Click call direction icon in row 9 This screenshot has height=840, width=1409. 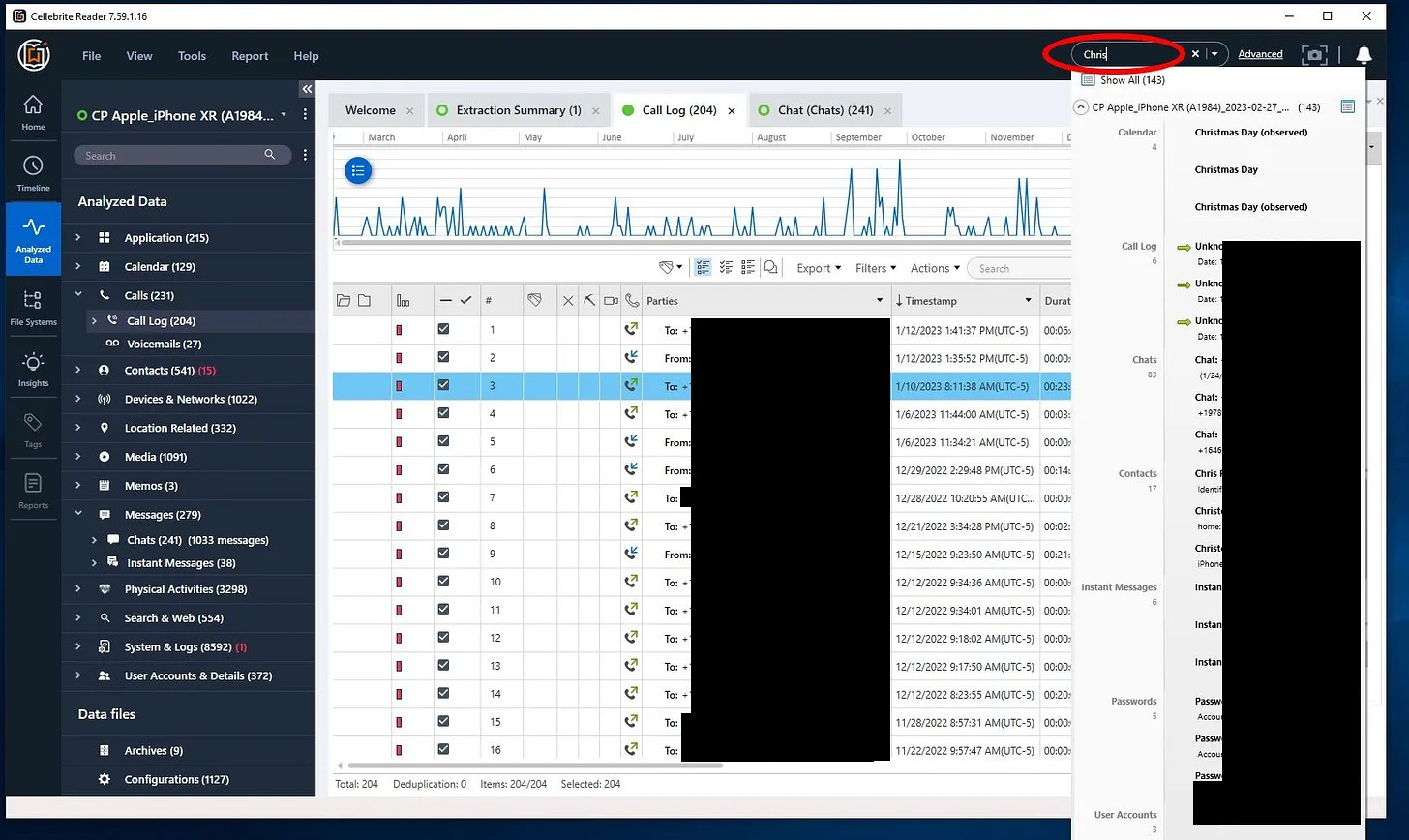tap(632, 554)
